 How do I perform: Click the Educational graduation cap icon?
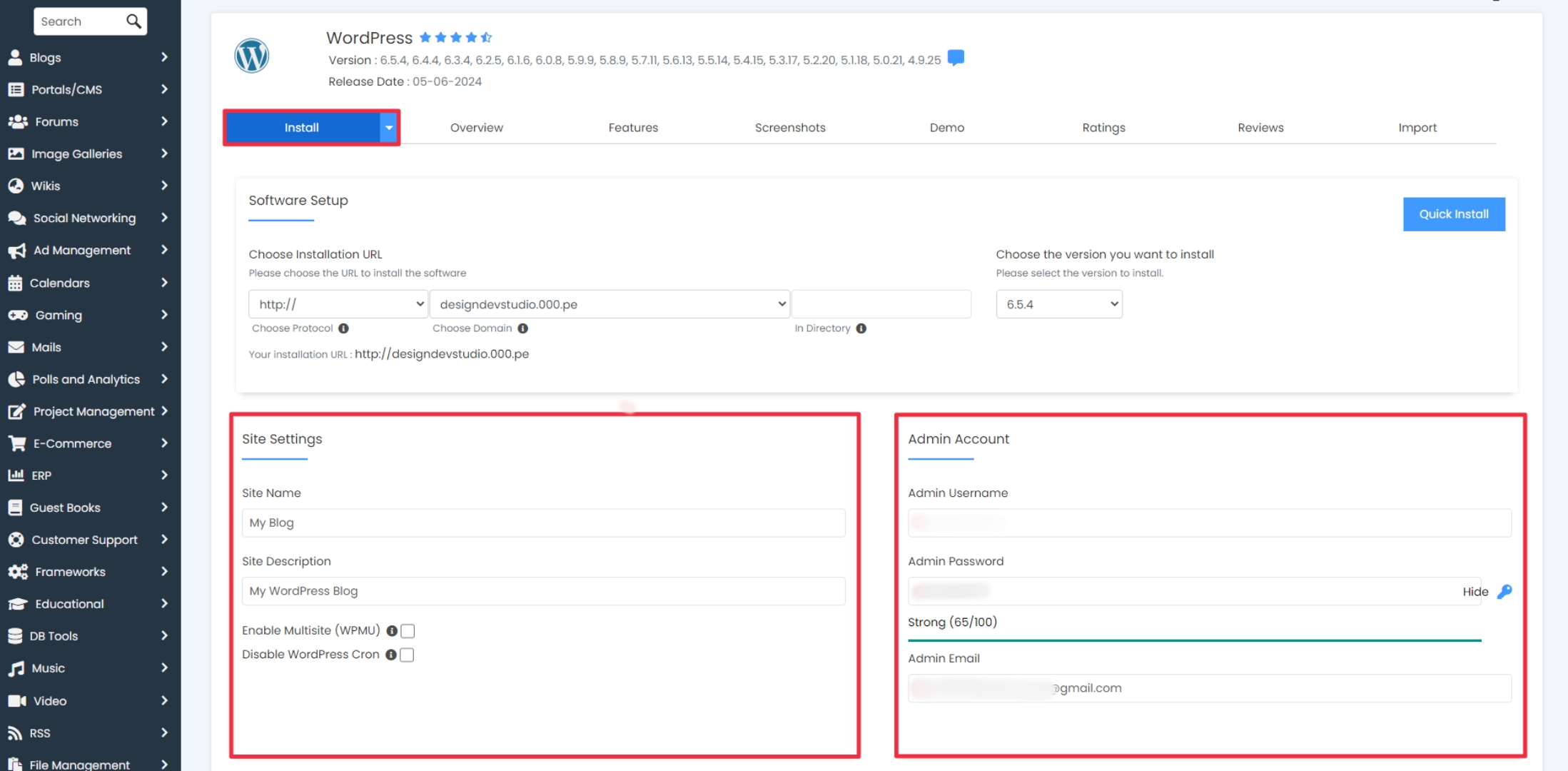(18, 604)
